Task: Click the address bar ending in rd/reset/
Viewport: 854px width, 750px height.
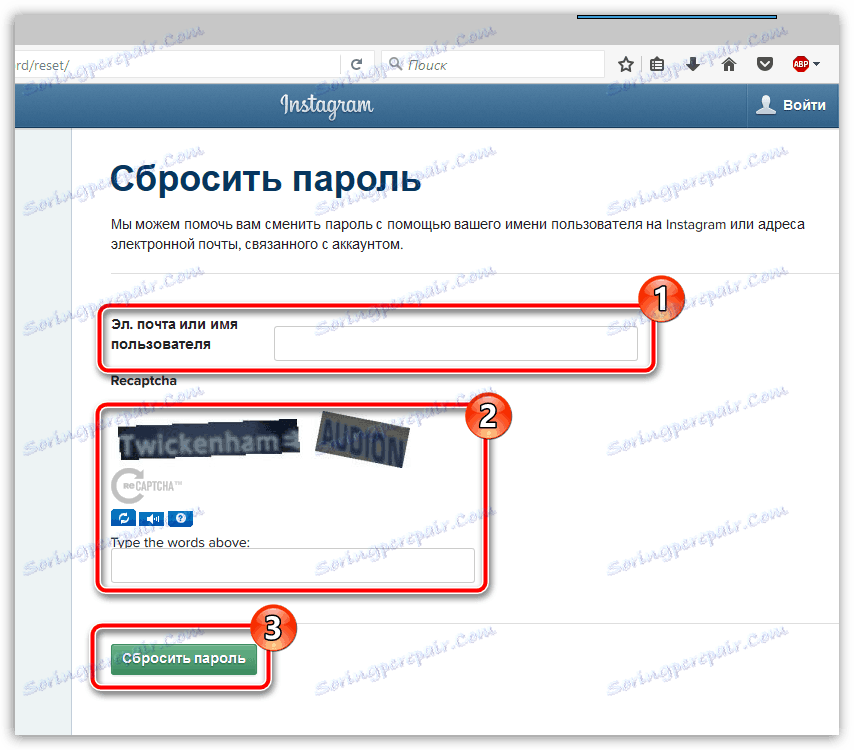Action: click(x=177, y=65)
